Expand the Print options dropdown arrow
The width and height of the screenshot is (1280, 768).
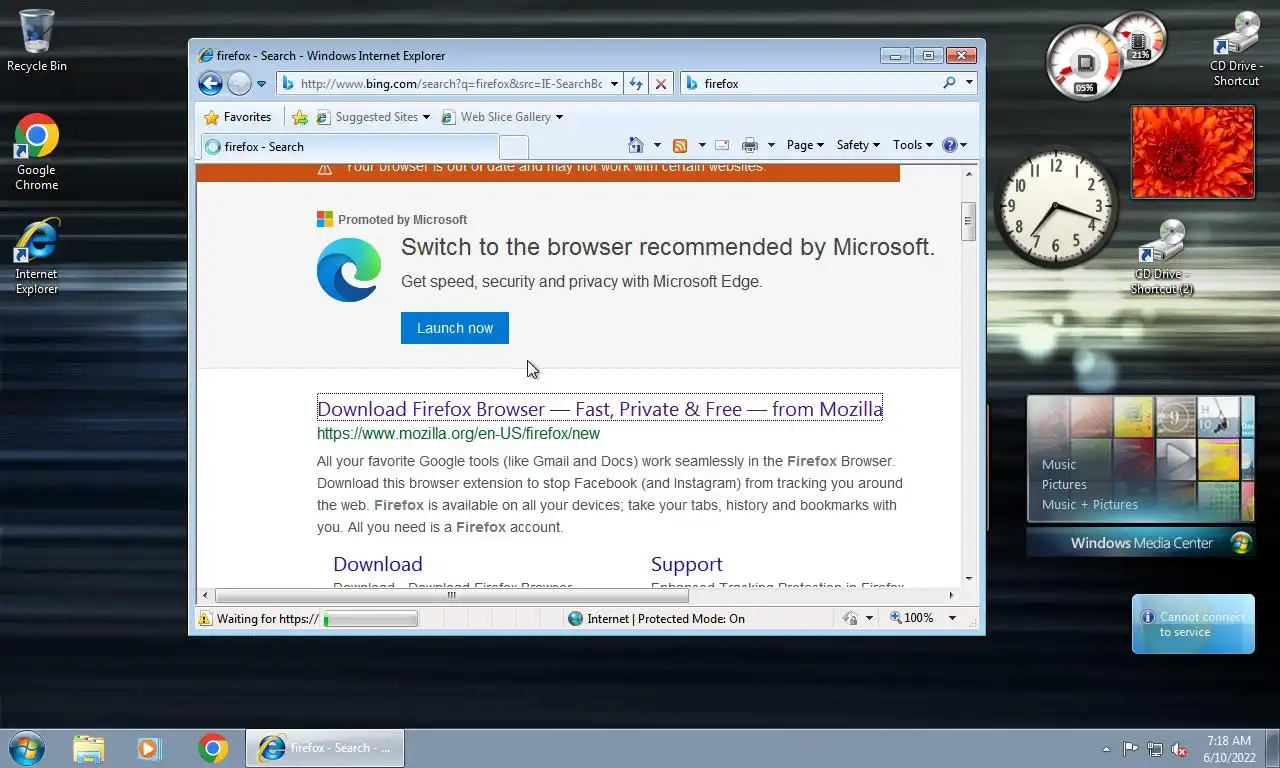point(771,145)
